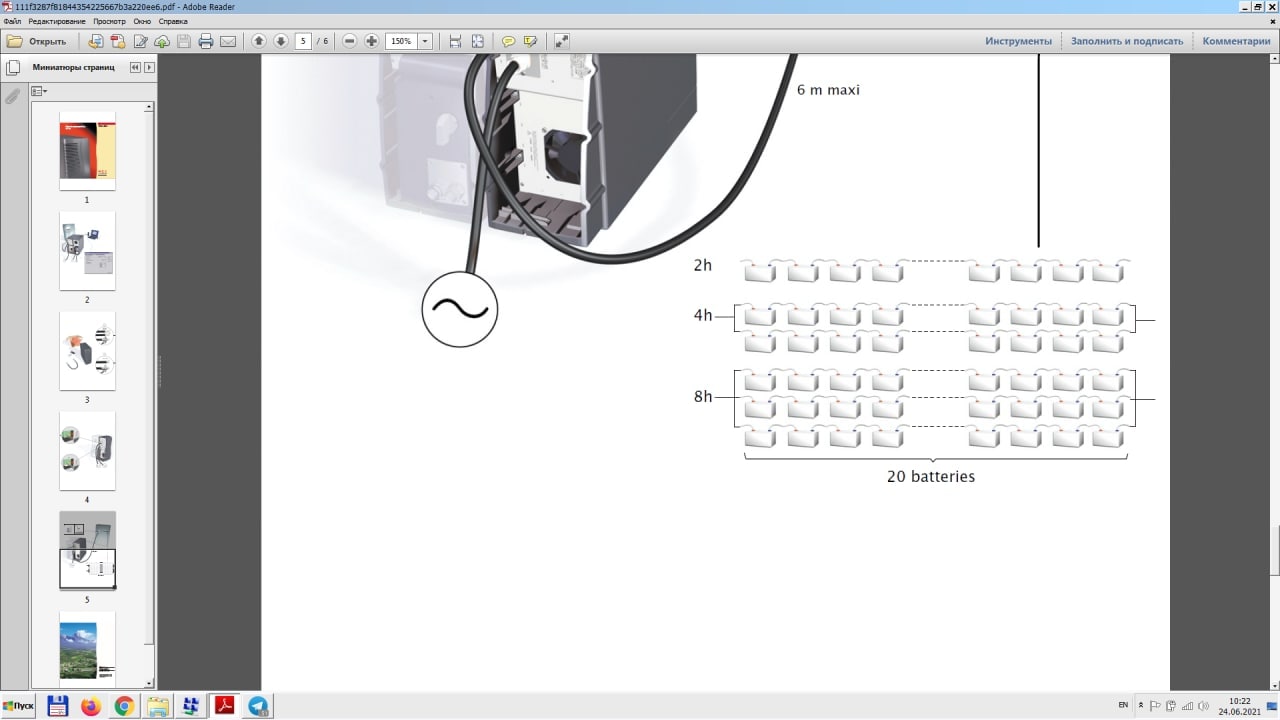
Task: Select page 2 thumbnail
Action: pos(87,250)
